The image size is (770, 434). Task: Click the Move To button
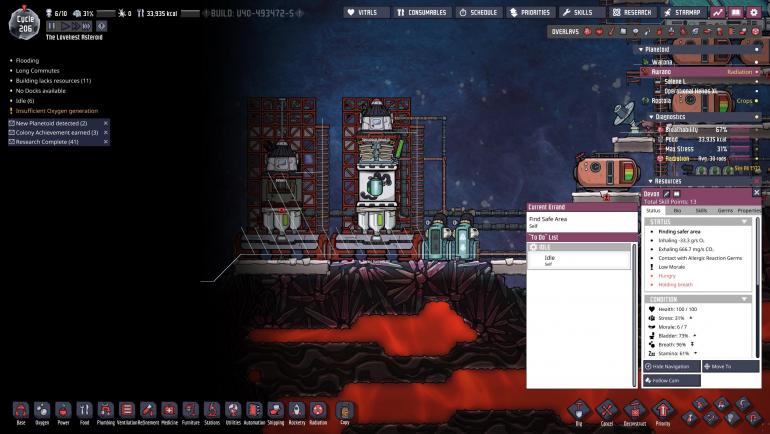click(731, 366)
